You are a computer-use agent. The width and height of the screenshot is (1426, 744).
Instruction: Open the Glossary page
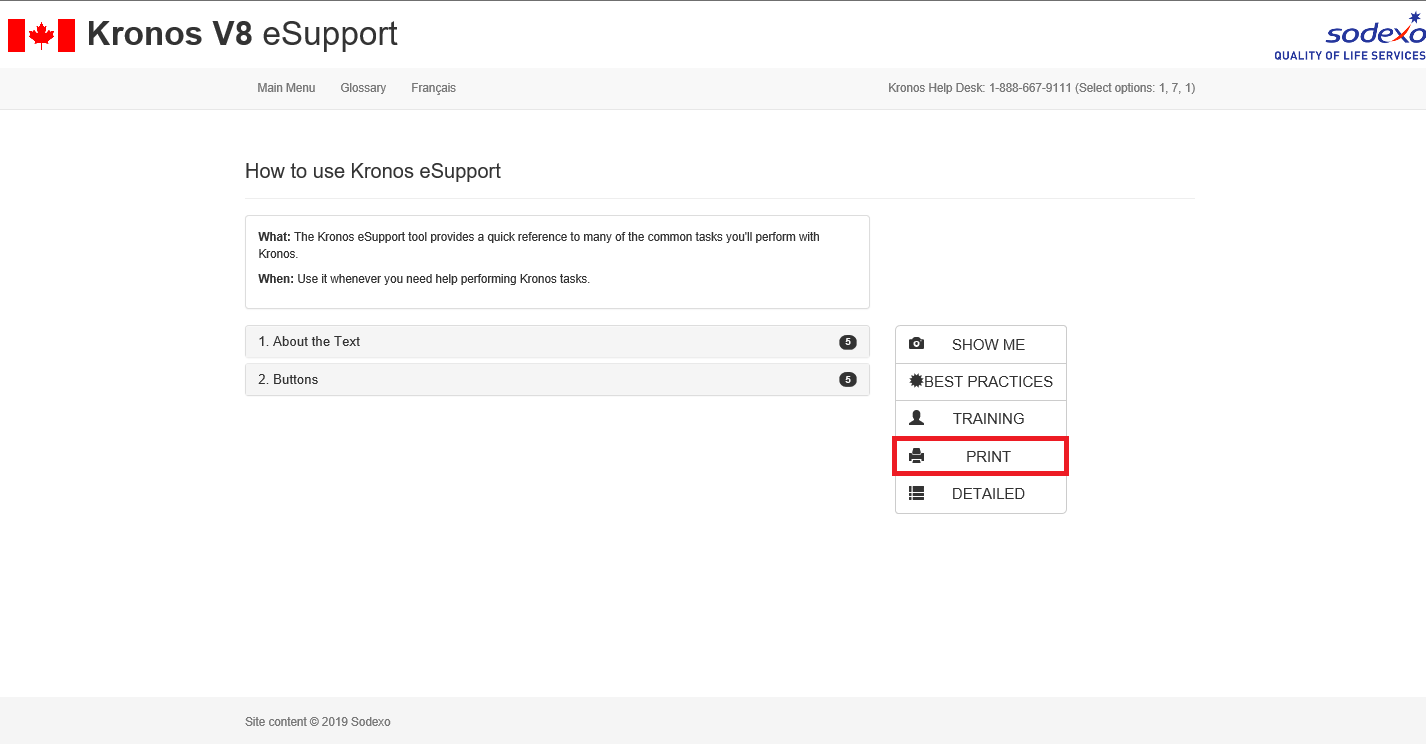coord(363,88)
